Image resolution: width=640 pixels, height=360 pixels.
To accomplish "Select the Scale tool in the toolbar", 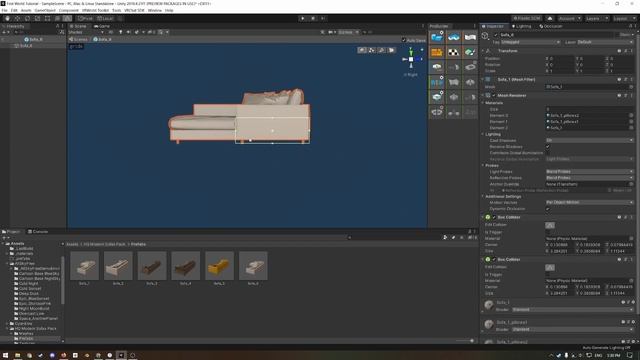I will [37, 18].
